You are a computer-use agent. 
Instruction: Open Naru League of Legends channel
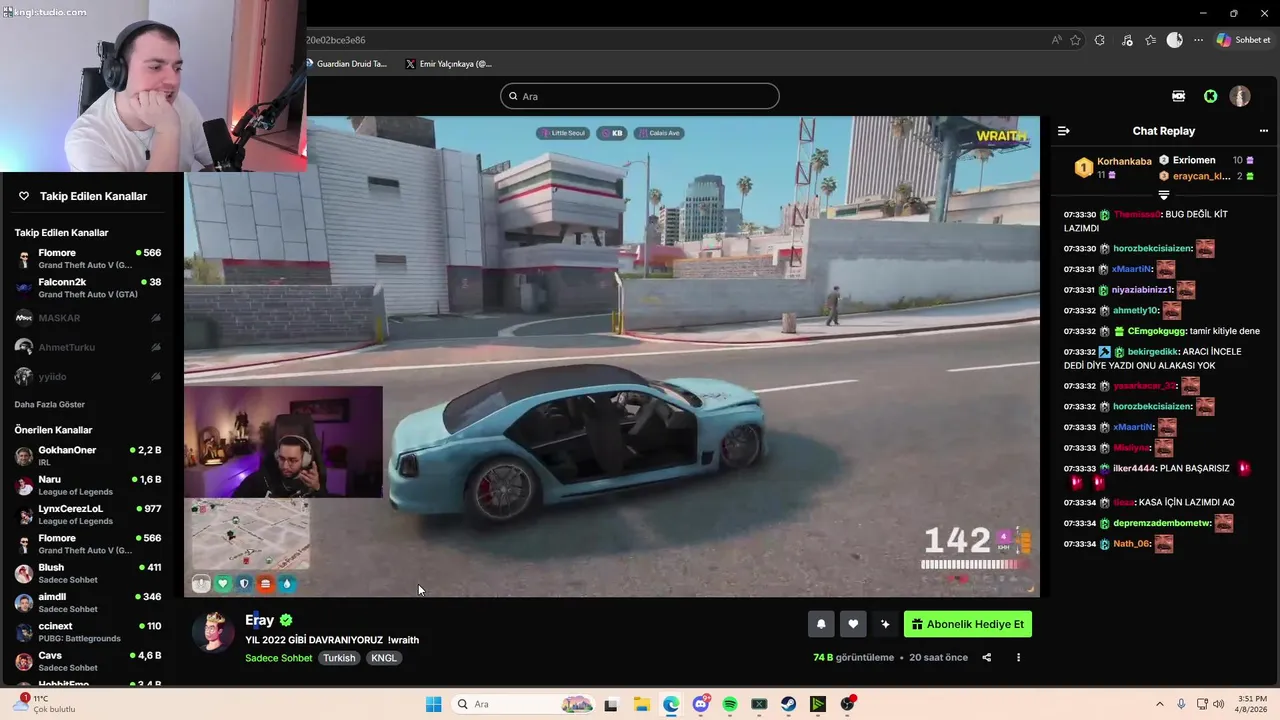point(88,485)
